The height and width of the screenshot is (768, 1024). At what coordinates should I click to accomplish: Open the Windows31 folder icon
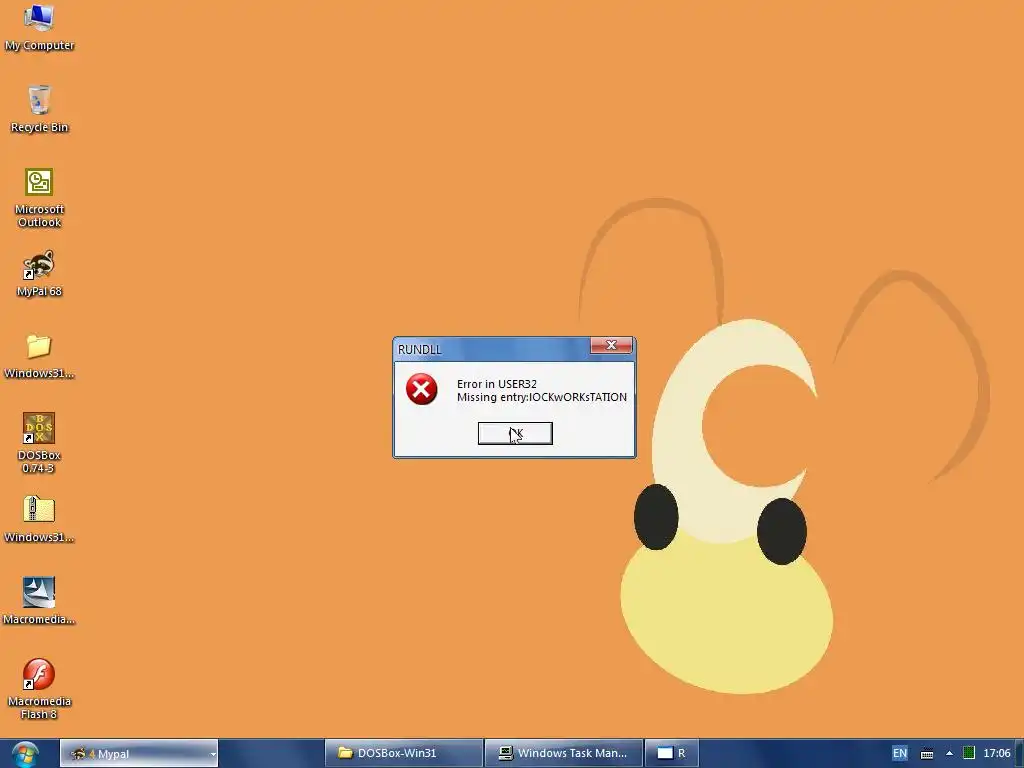tap(39, 356)
